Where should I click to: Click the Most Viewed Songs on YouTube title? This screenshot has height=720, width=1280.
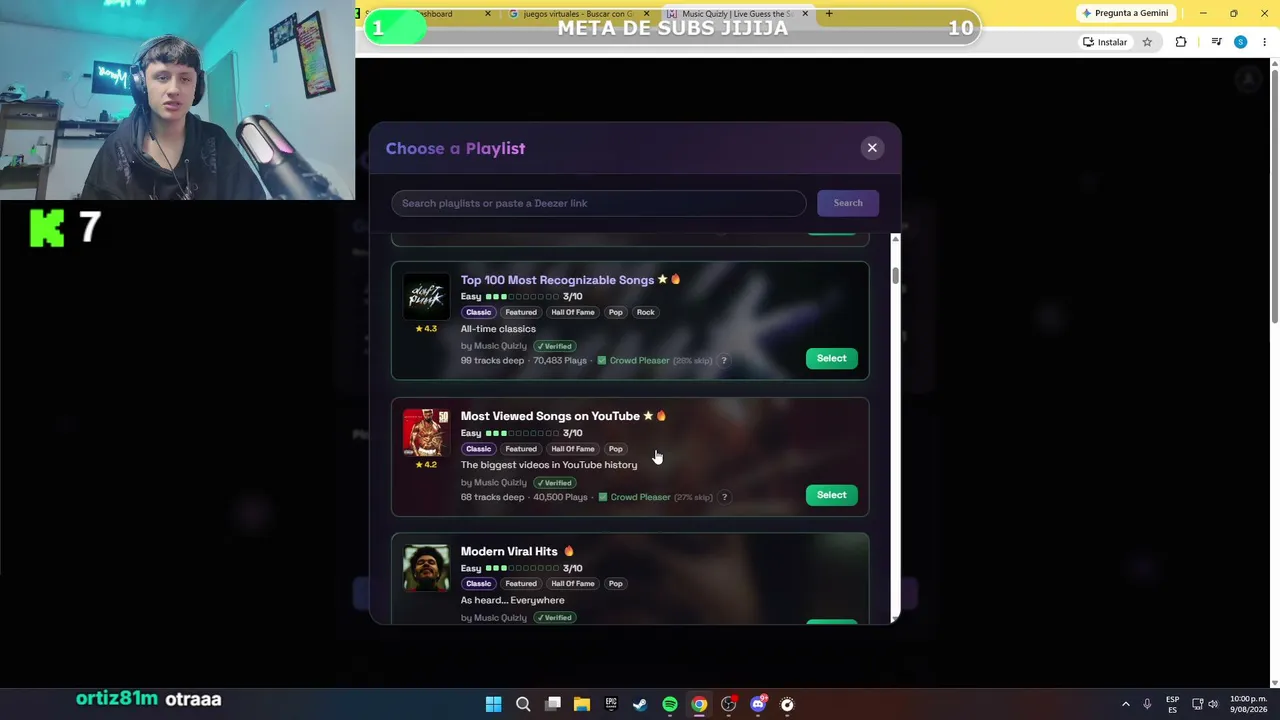[550, 416]
